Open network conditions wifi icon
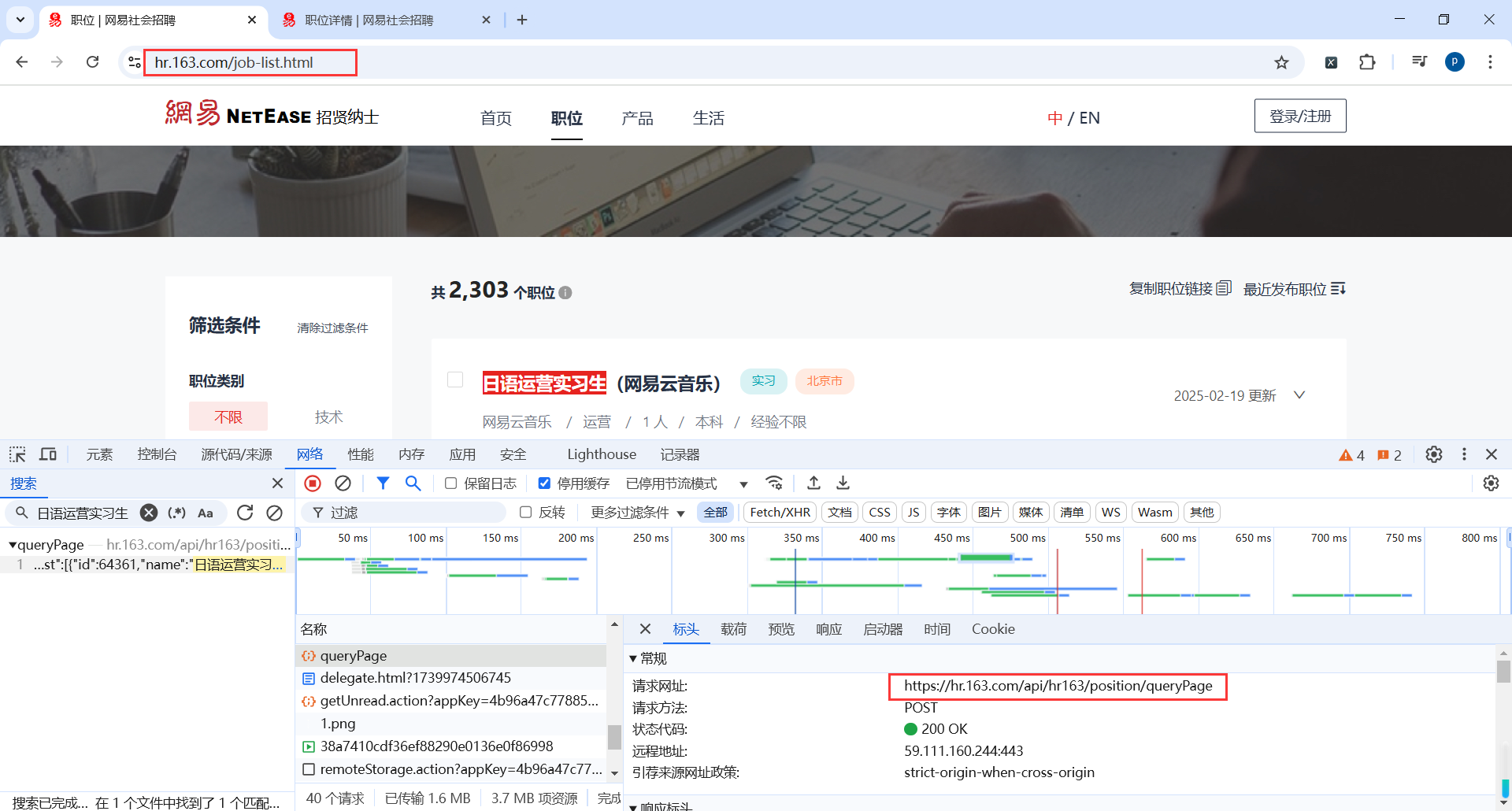The height and width of the screenshot is (811, 1512). tap(775, 483)
